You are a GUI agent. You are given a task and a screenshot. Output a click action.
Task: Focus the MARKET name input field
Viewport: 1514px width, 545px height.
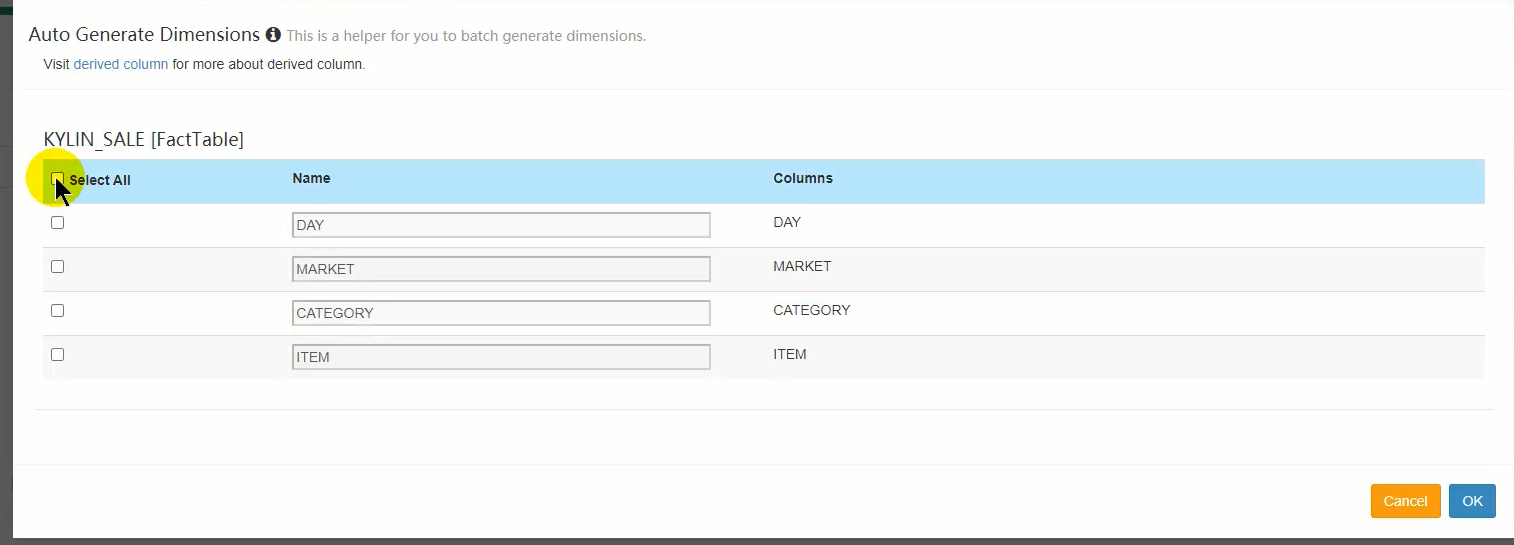tap(501, 269)
